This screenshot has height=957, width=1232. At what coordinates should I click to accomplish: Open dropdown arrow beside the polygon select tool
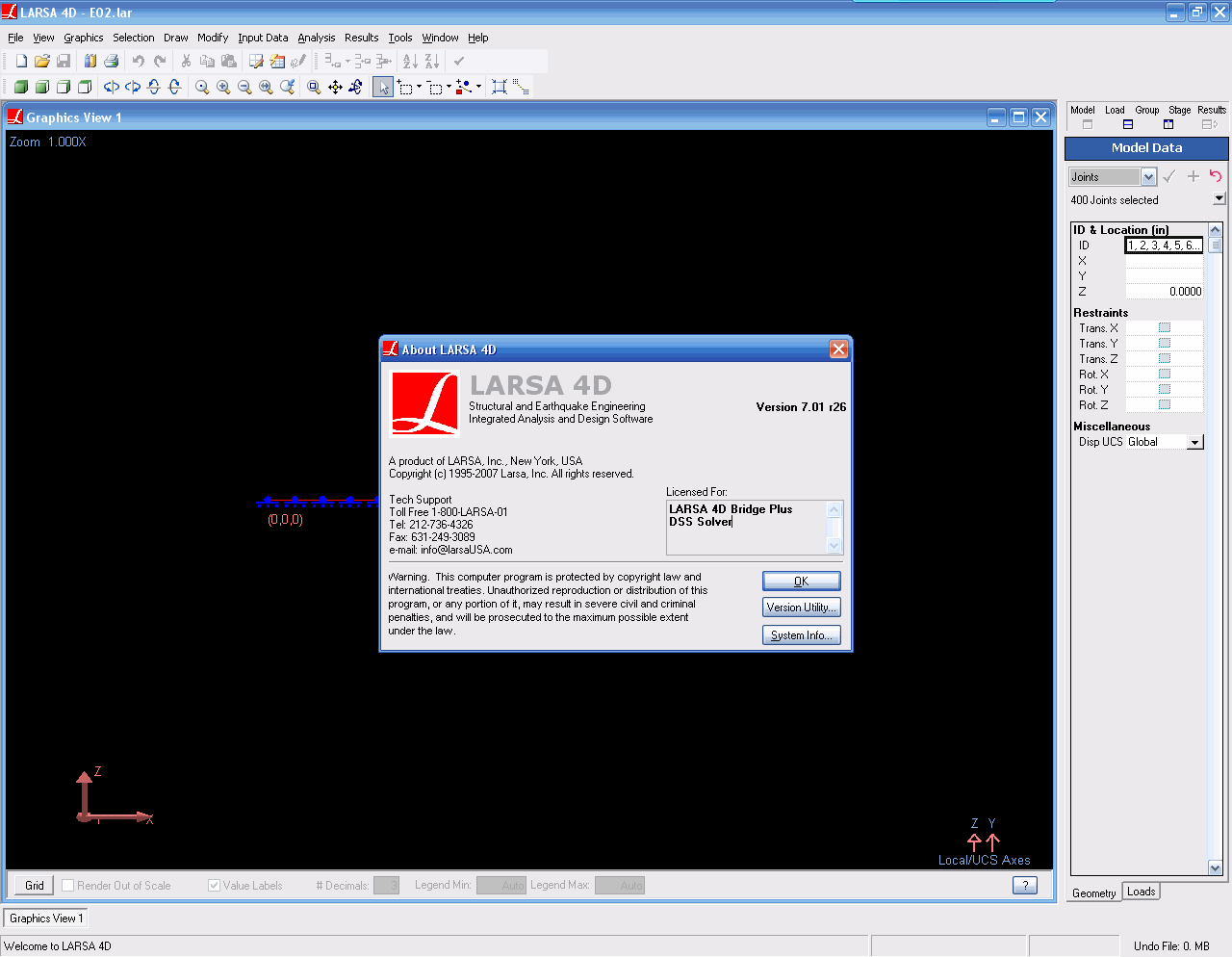coord(478,87)
